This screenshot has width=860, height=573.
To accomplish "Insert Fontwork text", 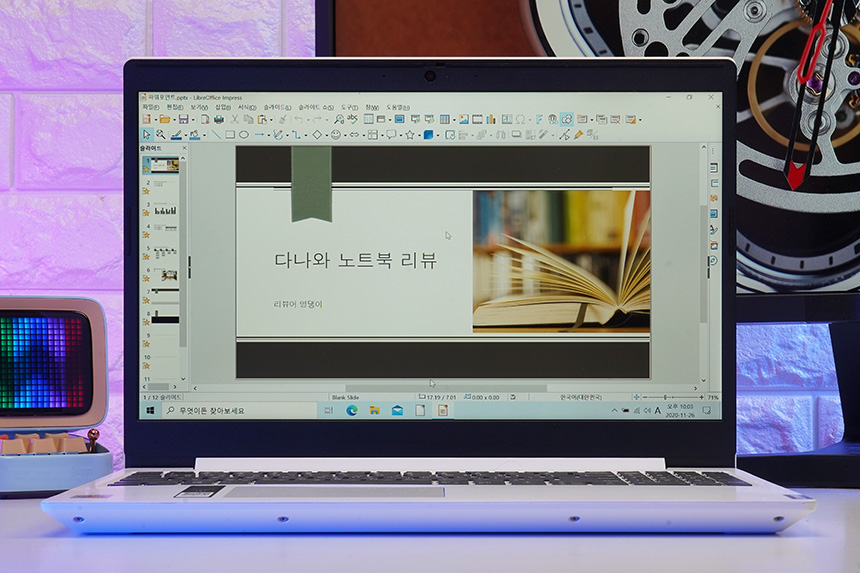I will click(x=539, y=119).
